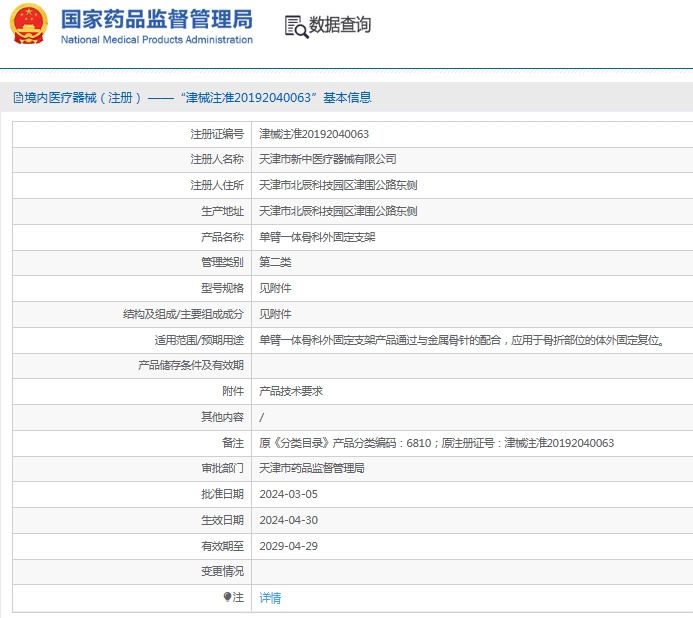Screen dimensions: 693x618
Task: Click the 有效期至 label
Action: pyautogui.click(x=222, y=546)
